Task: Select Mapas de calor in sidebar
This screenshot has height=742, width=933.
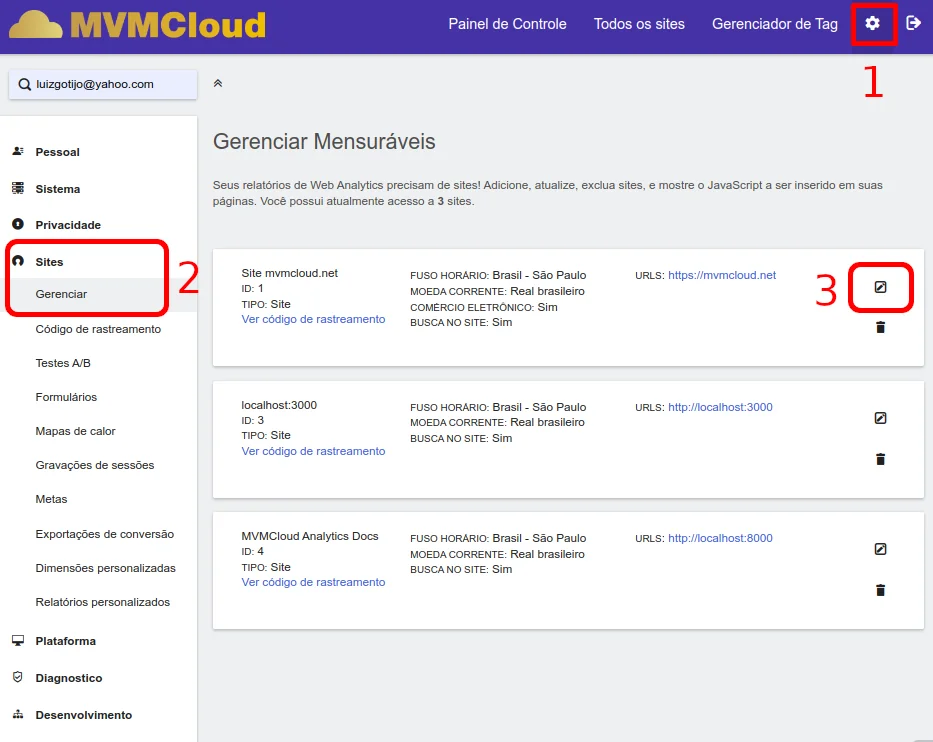Action: pyautogui.click(x=75, y=431)
